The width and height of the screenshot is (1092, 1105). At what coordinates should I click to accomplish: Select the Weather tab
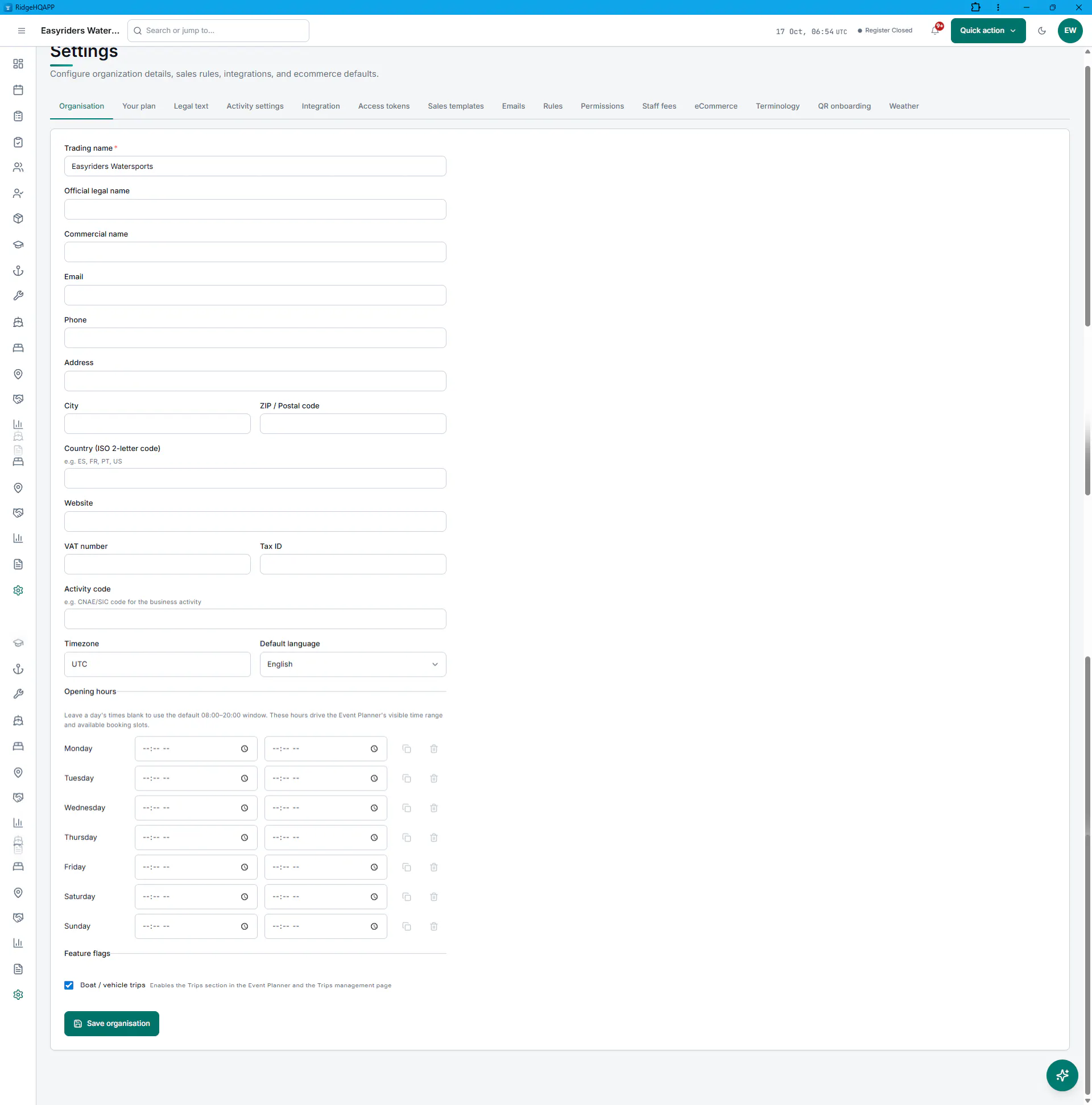coord(904,106)
